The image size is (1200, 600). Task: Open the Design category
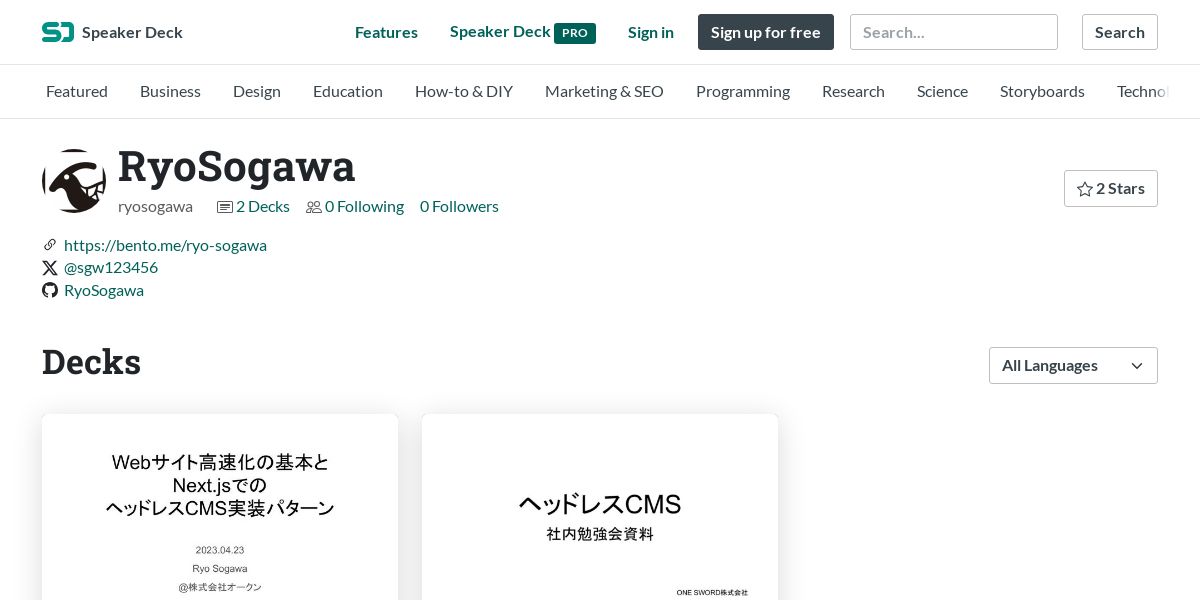(x=257, y=91)
